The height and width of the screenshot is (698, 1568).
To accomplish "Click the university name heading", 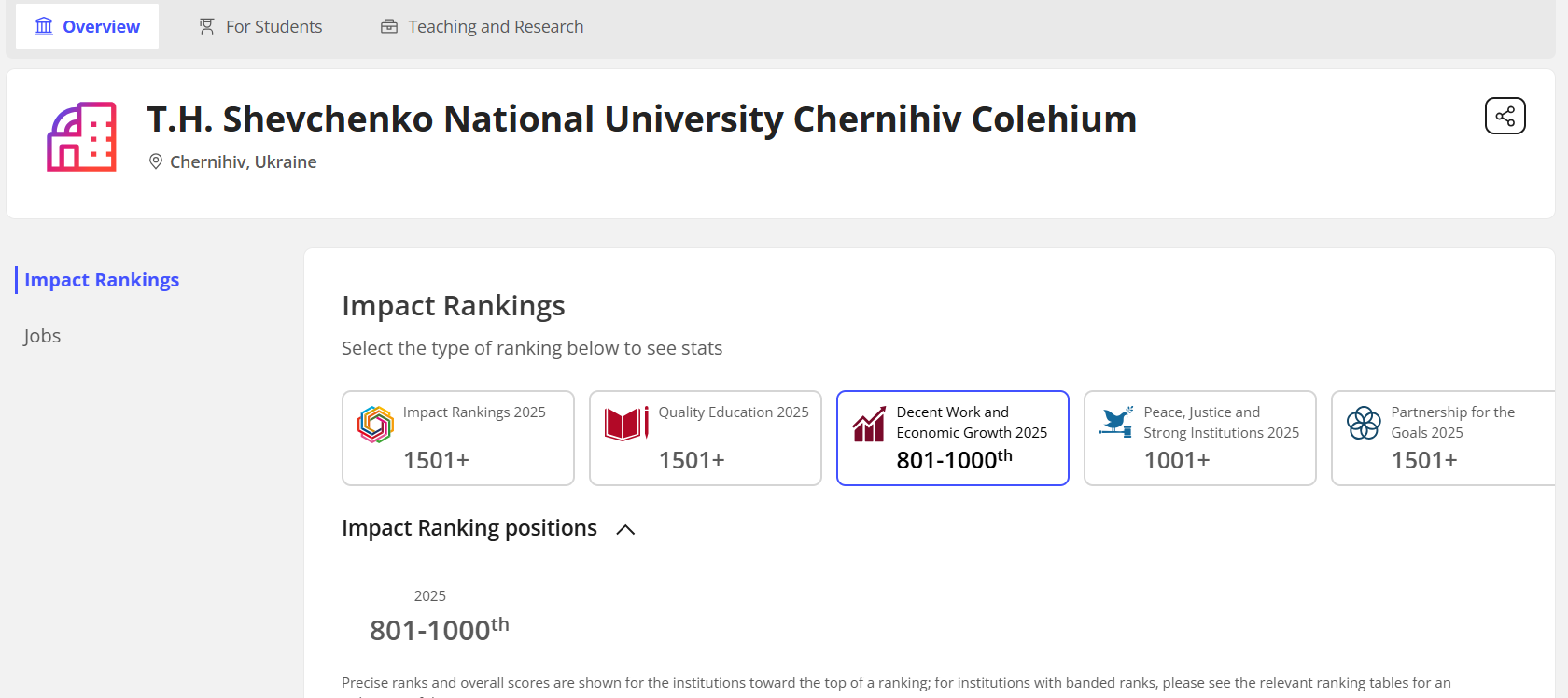I will [x=642, y=119].
